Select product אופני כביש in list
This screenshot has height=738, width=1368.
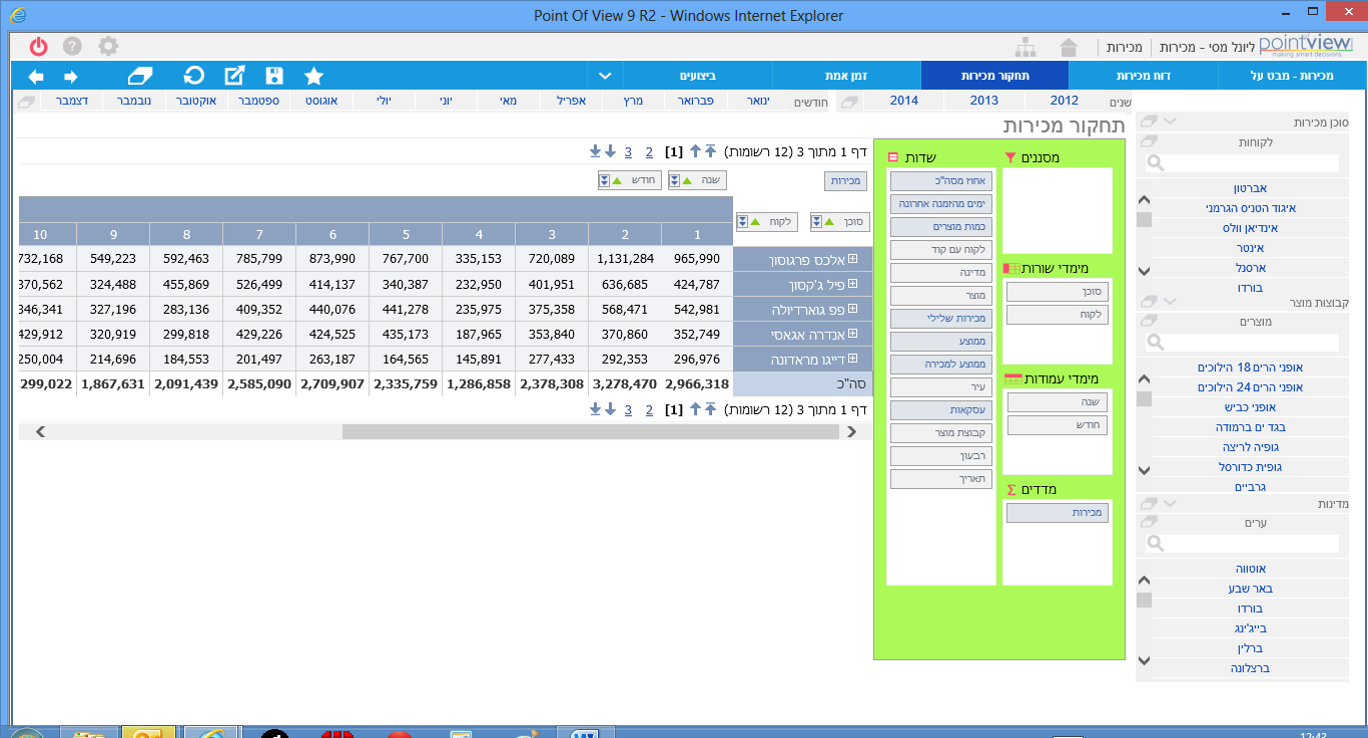pyautogui.click(x=1251, y=407)
